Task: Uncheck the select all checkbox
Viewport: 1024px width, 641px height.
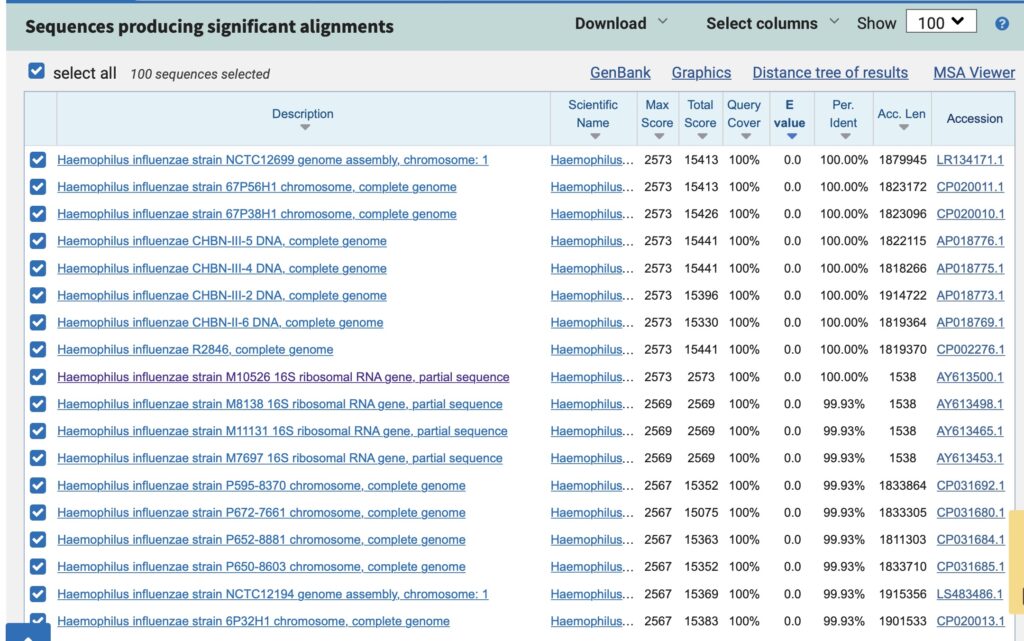Action: (37, 71)
